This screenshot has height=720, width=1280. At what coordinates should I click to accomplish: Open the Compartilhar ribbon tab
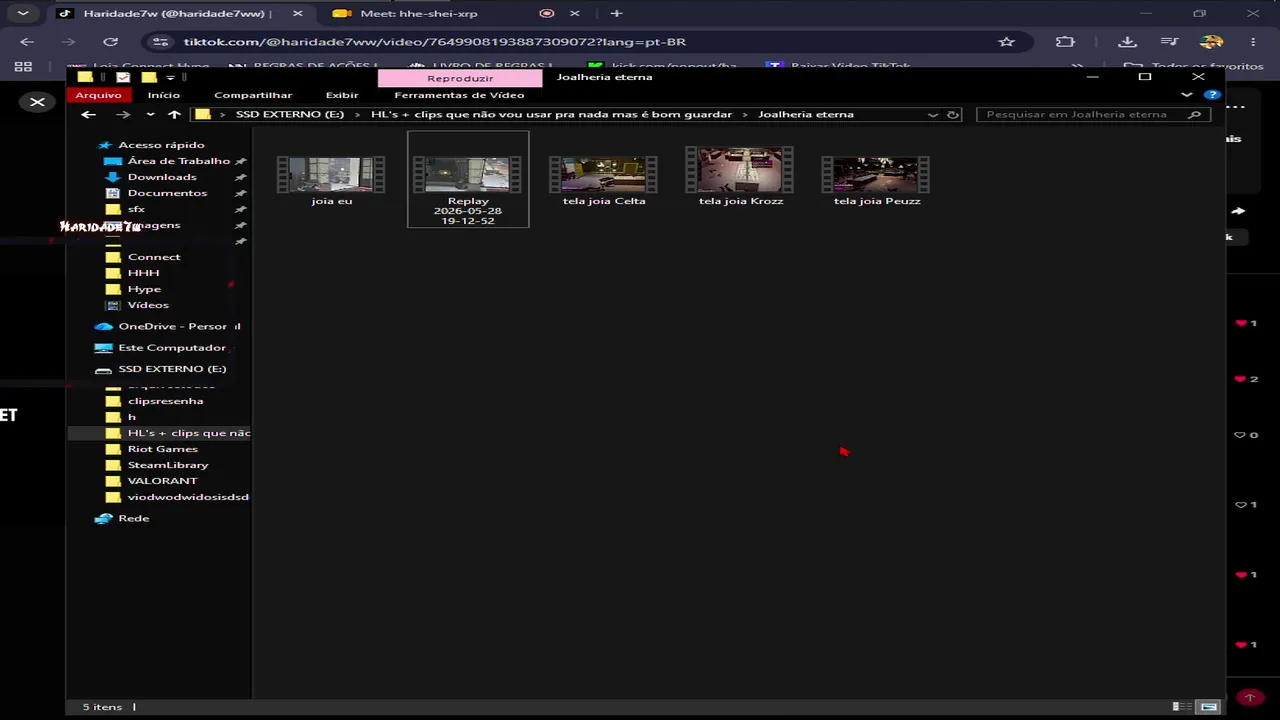coord(253,95)
